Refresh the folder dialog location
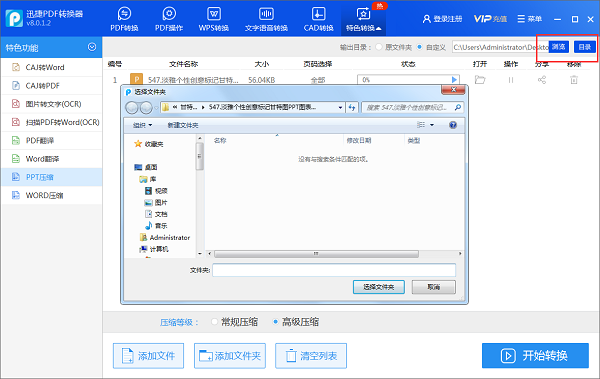 pos(352,108)
